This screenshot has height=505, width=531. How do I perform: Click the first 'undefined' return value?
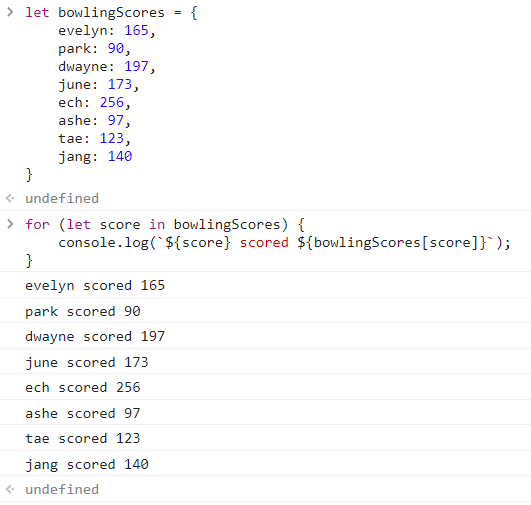62,198
